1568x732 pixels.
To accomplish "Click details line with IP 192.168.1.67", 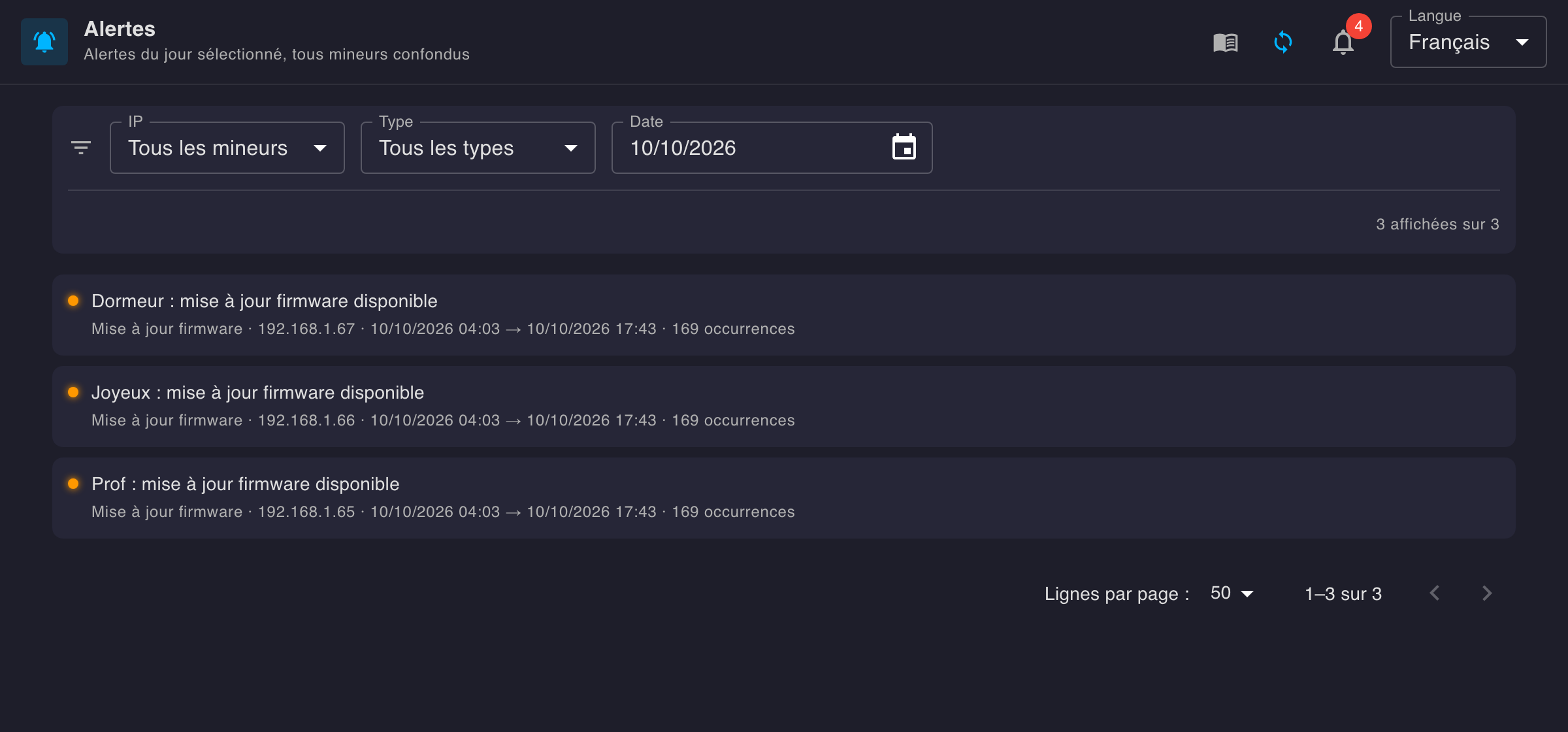I will point(443,329).
